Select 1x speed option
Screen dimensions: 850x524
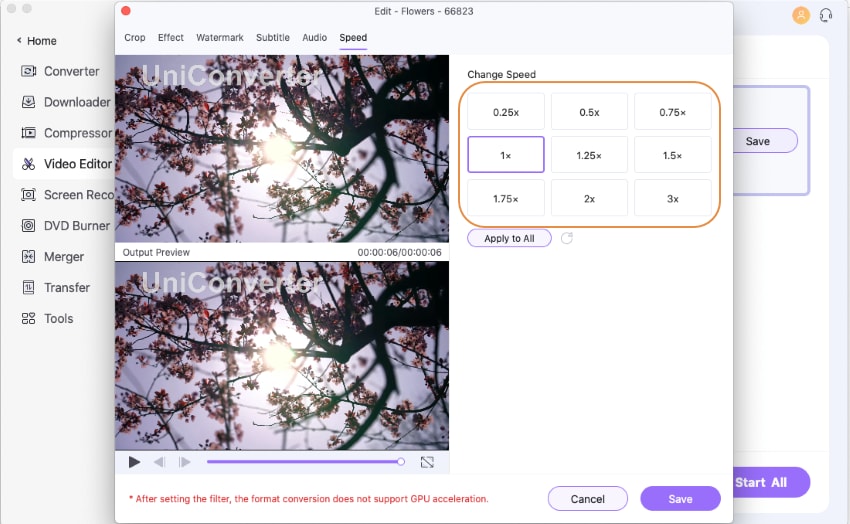506,155
